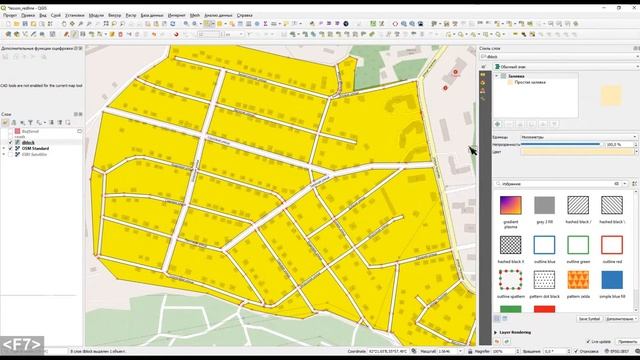
Task: Select the Zoom In magnifier tool
Action: [81, 24]
